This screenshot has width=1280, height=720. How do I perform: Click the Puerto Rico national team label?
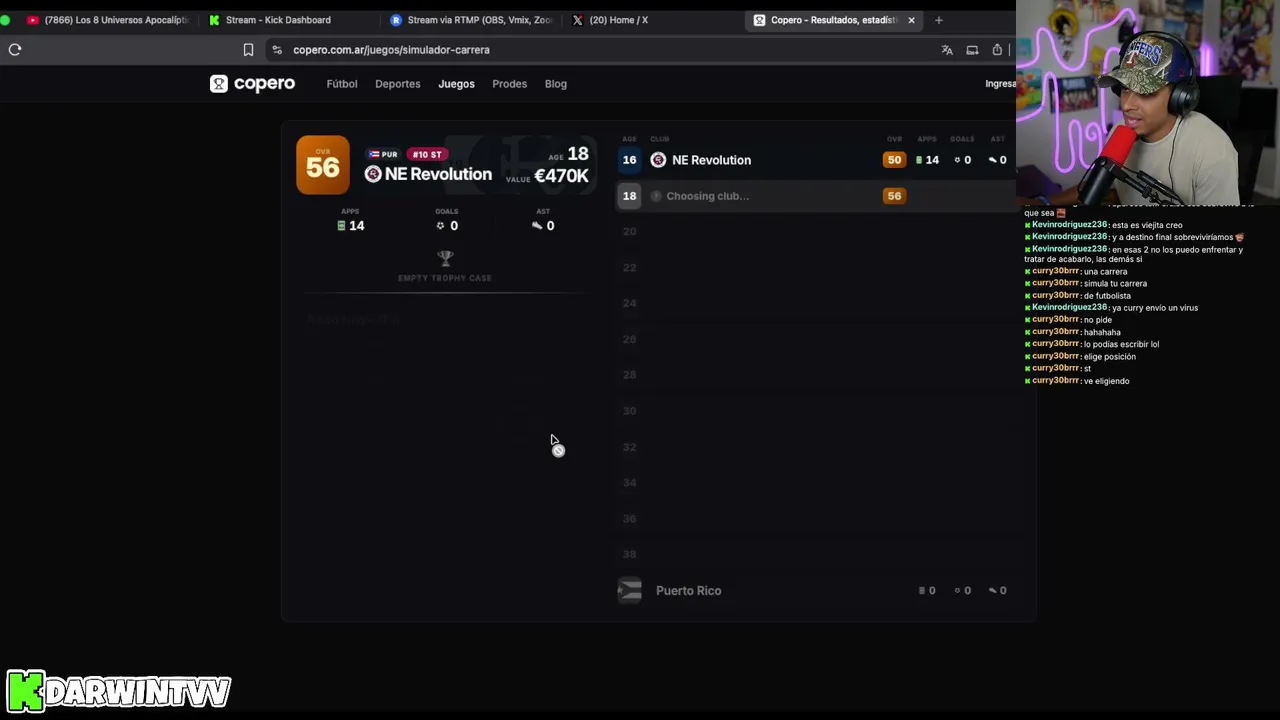click(x=689, y=591)
